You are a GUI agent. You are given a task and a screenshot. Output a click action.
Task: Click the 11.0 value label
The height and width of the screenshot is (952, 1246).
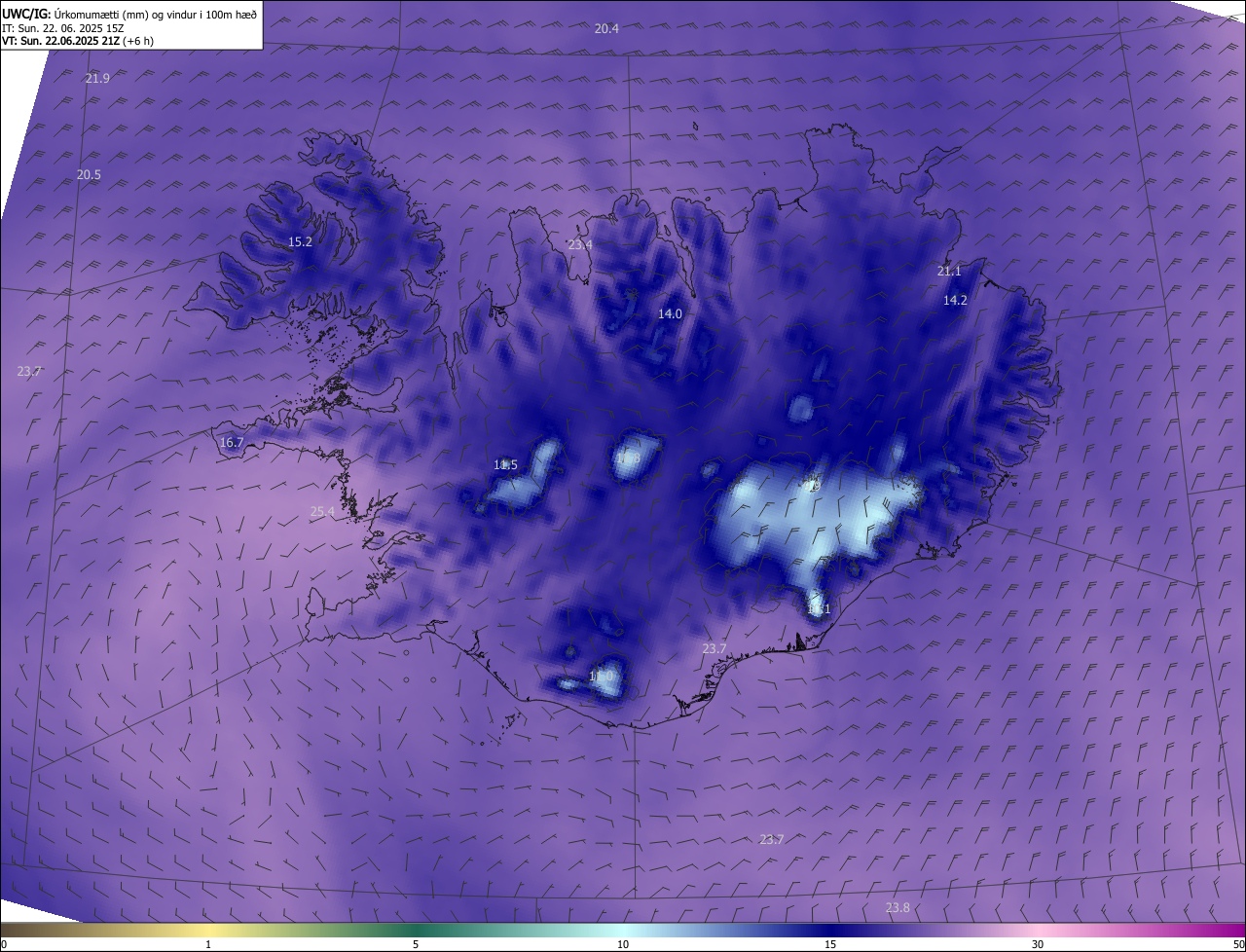pyautogui.click(x=602, y=676)
